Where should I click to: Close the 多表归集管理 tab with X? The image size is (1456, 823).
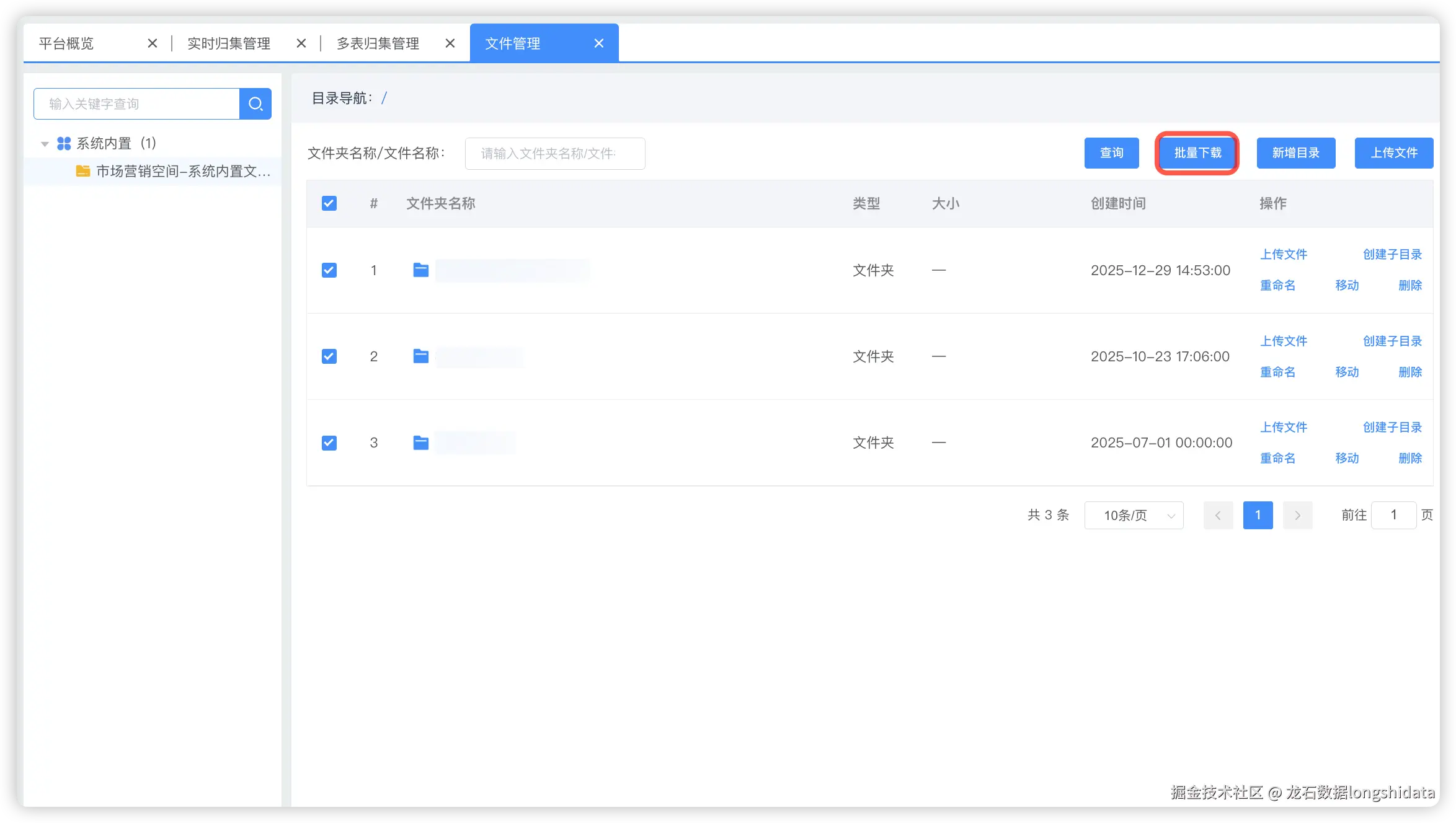pos(450,43)
